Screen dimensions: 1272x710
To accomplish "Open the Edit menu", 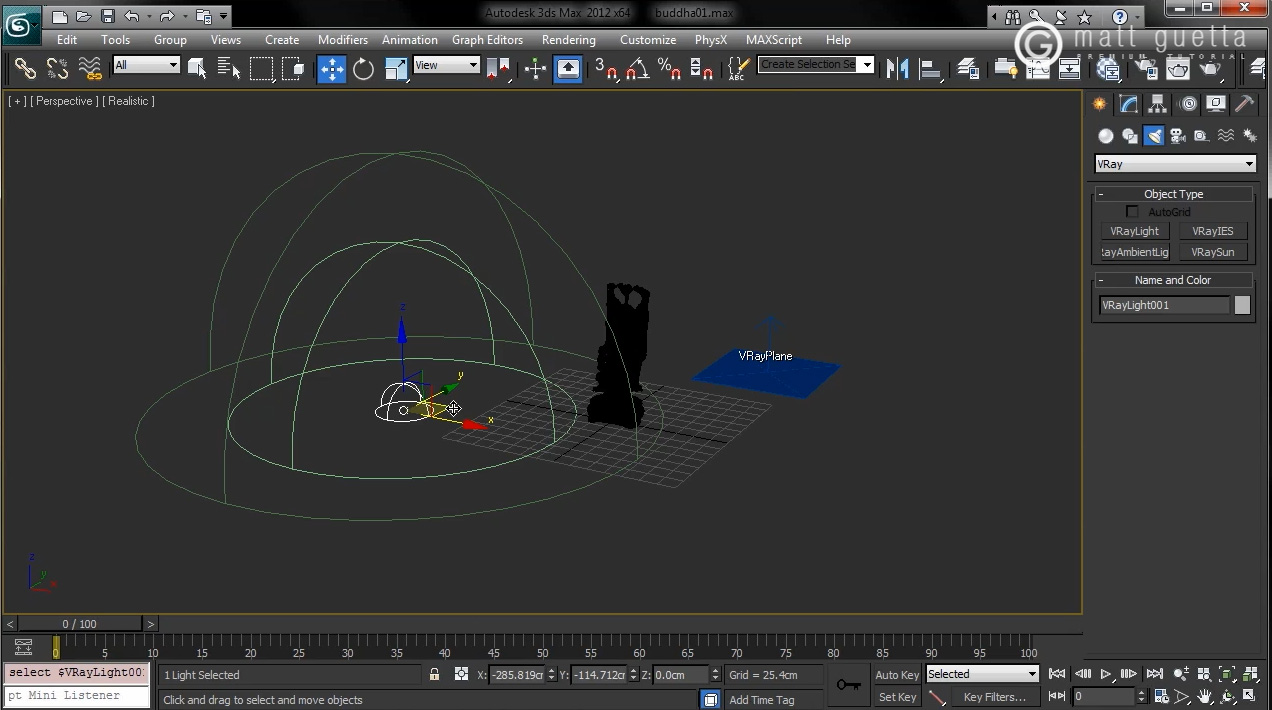I will 67,40.
